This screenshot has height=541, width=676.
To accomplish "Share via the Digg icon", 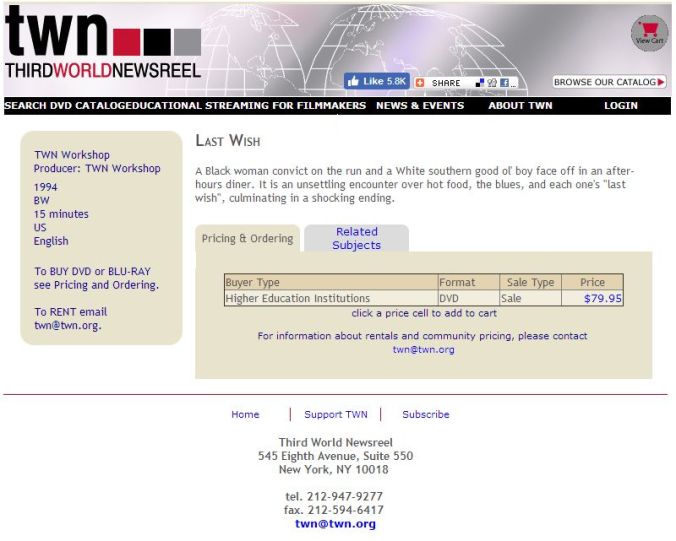I will [x=491, y=83].
